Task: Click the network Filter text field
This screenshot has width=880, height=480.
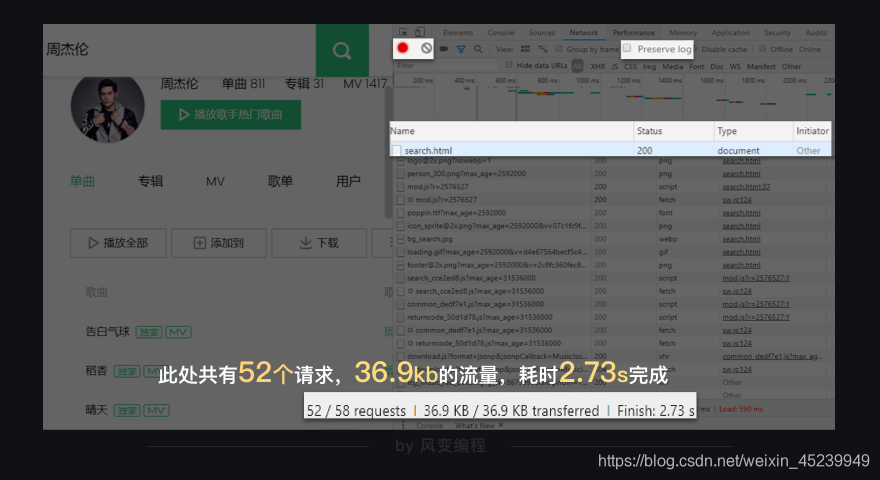Action: pos(445,66)
